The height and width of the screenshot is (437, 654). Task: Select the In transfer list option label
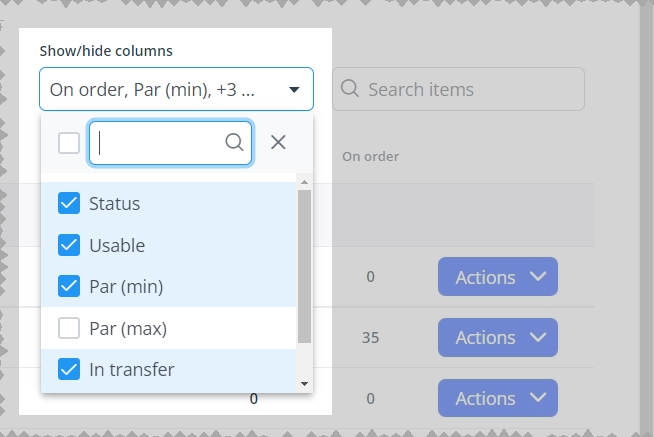coord(132,369)
